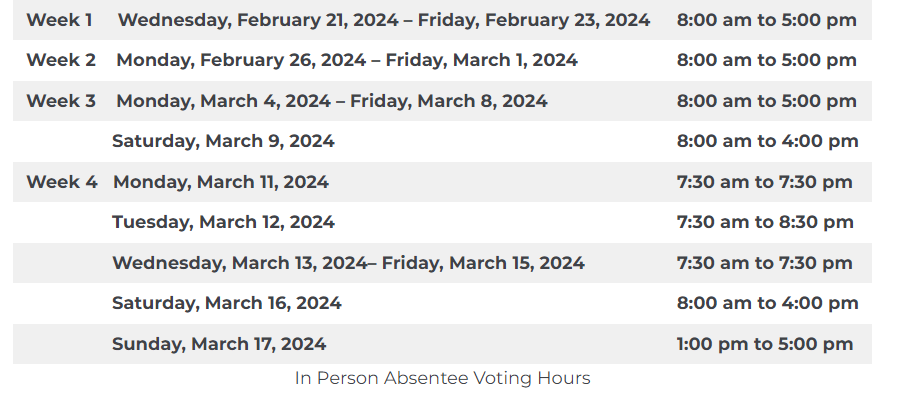
Task: Select Monday, February 26 – March 1 dates
Action: pyautogui.click(x=347, y=61)
